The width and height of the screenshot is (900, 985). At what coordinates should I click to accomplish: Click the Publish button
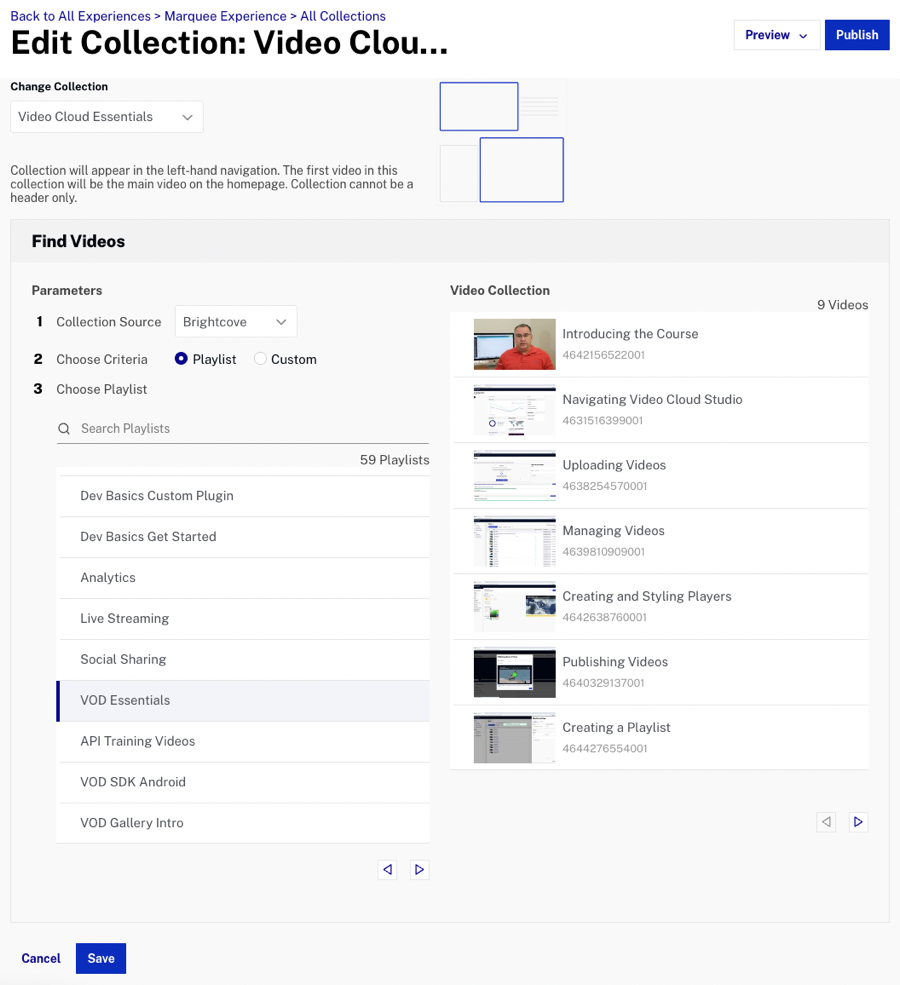[857, 35]
